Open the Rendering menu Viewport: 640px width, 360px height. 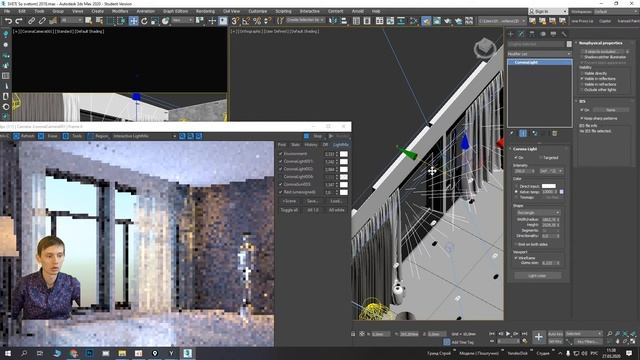coord(205,11)
